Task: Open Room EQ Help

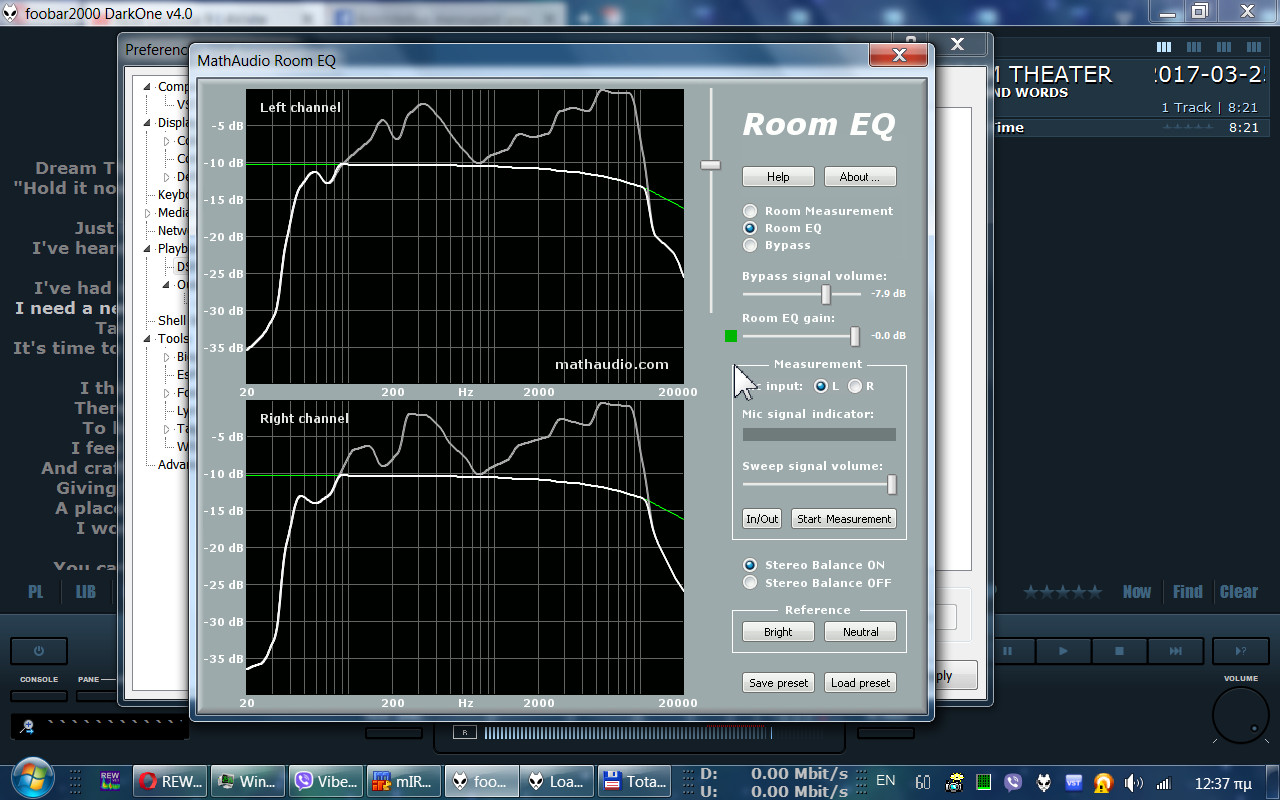Action: (778, 177)
